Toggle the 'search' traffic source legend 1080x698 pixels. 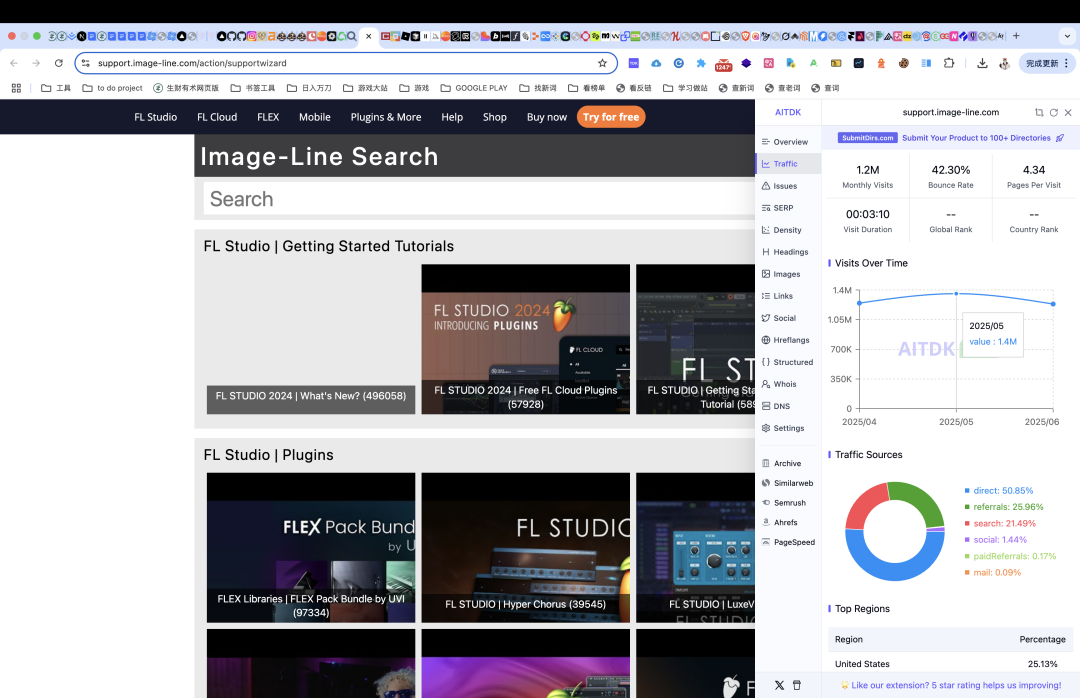pos(1000,524)
